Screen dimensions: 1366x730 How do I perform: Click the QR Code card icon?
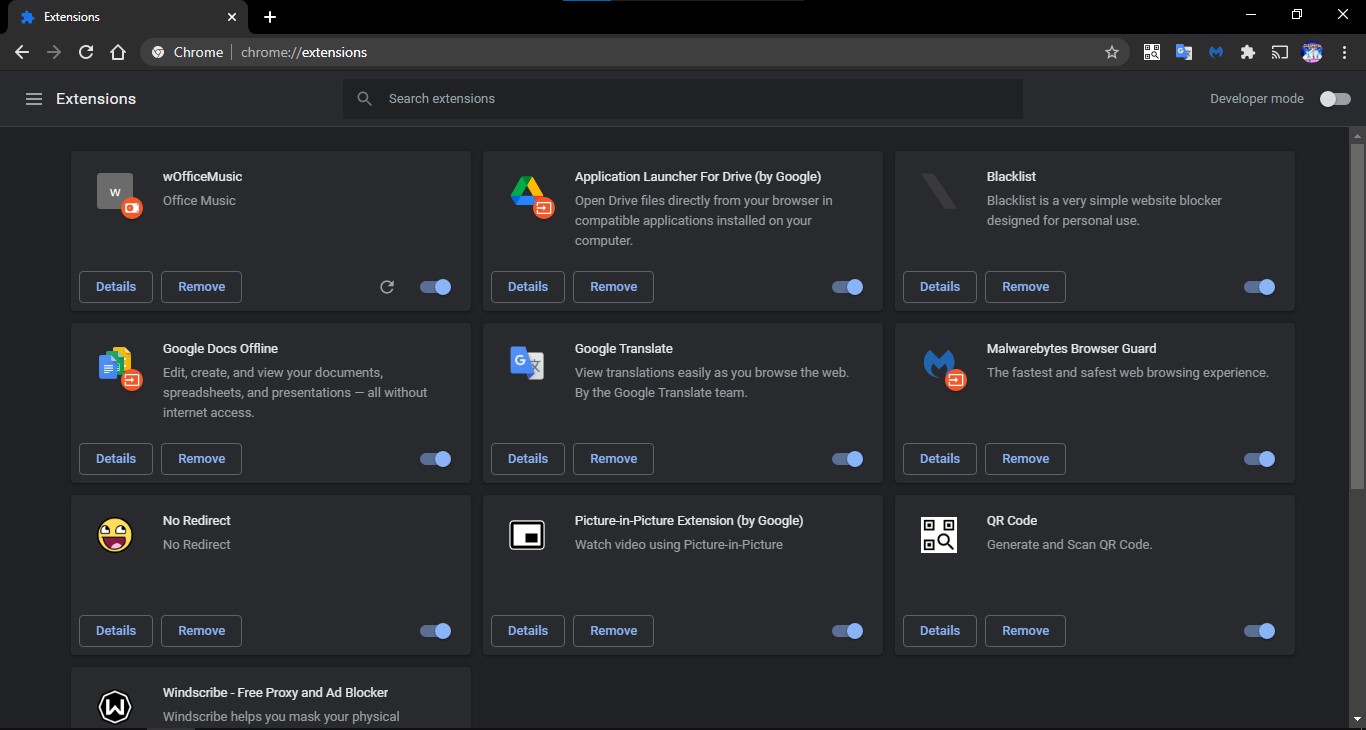(x=939, y=535)
